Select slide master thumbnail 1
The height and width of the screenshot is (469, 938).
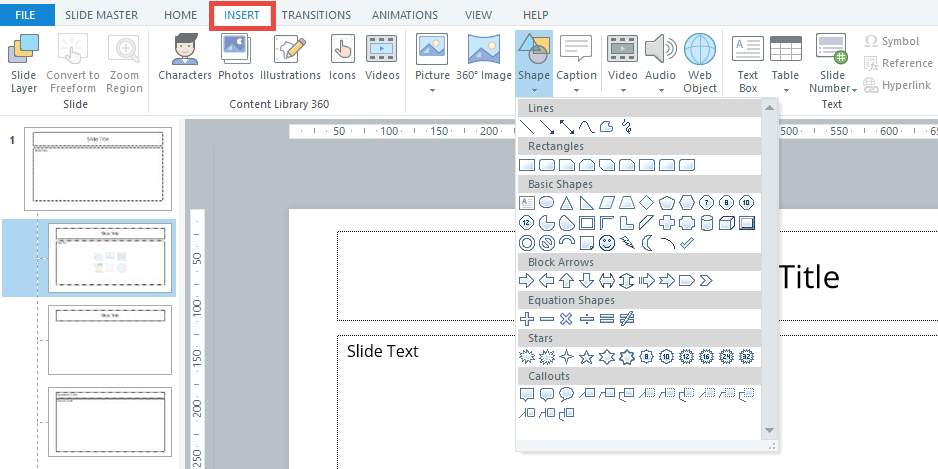pyautogui.click(x=98, y=169)
